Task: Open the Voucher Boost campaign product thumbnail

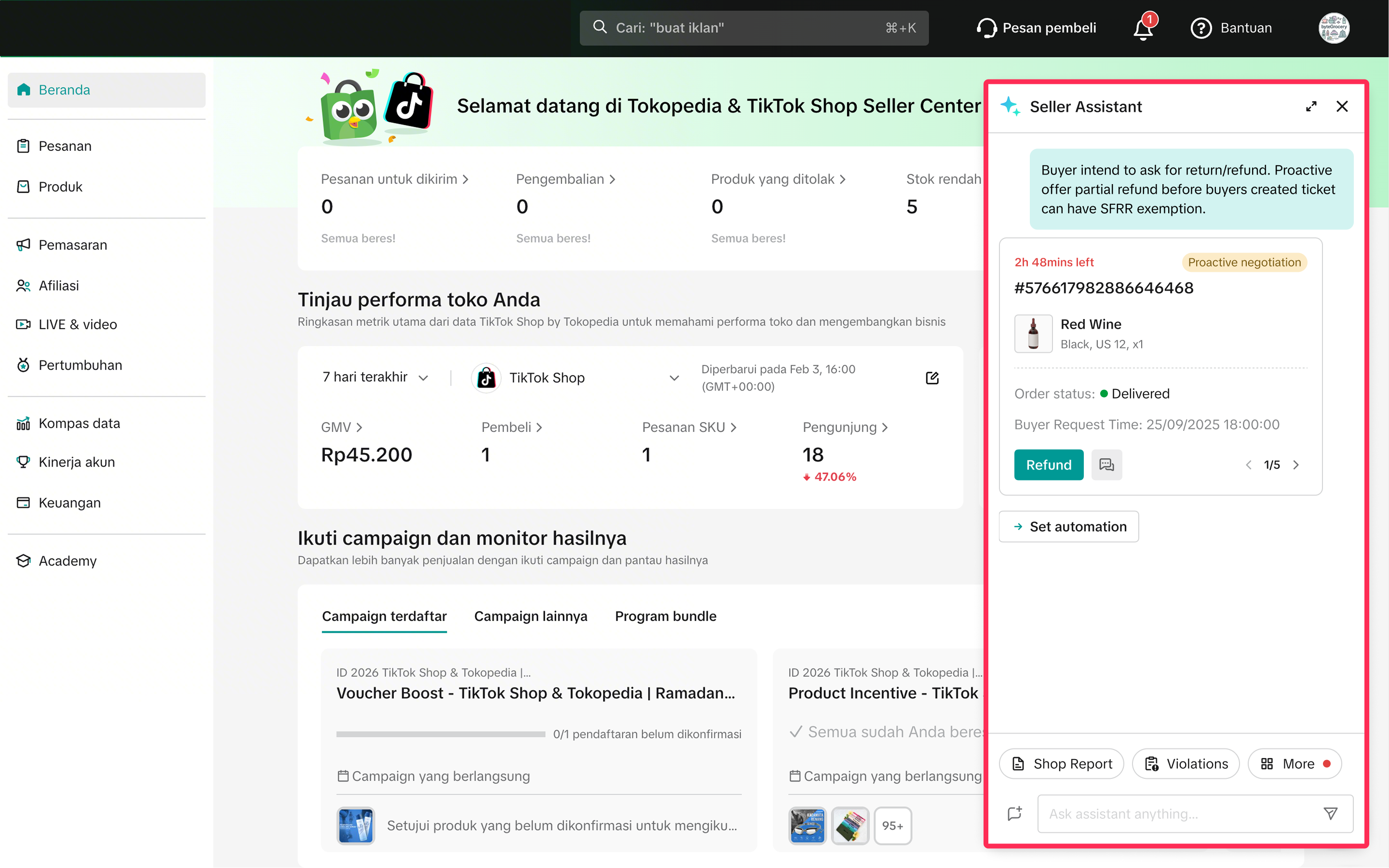Action: tap(355, 826)
